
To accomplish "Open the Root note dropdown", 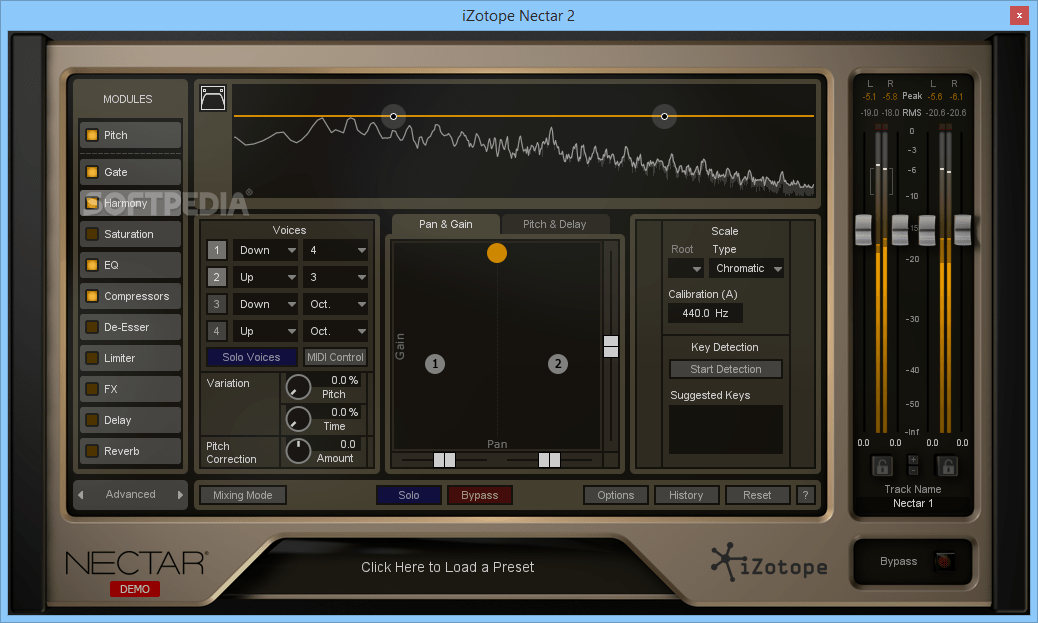I will 685,268.
